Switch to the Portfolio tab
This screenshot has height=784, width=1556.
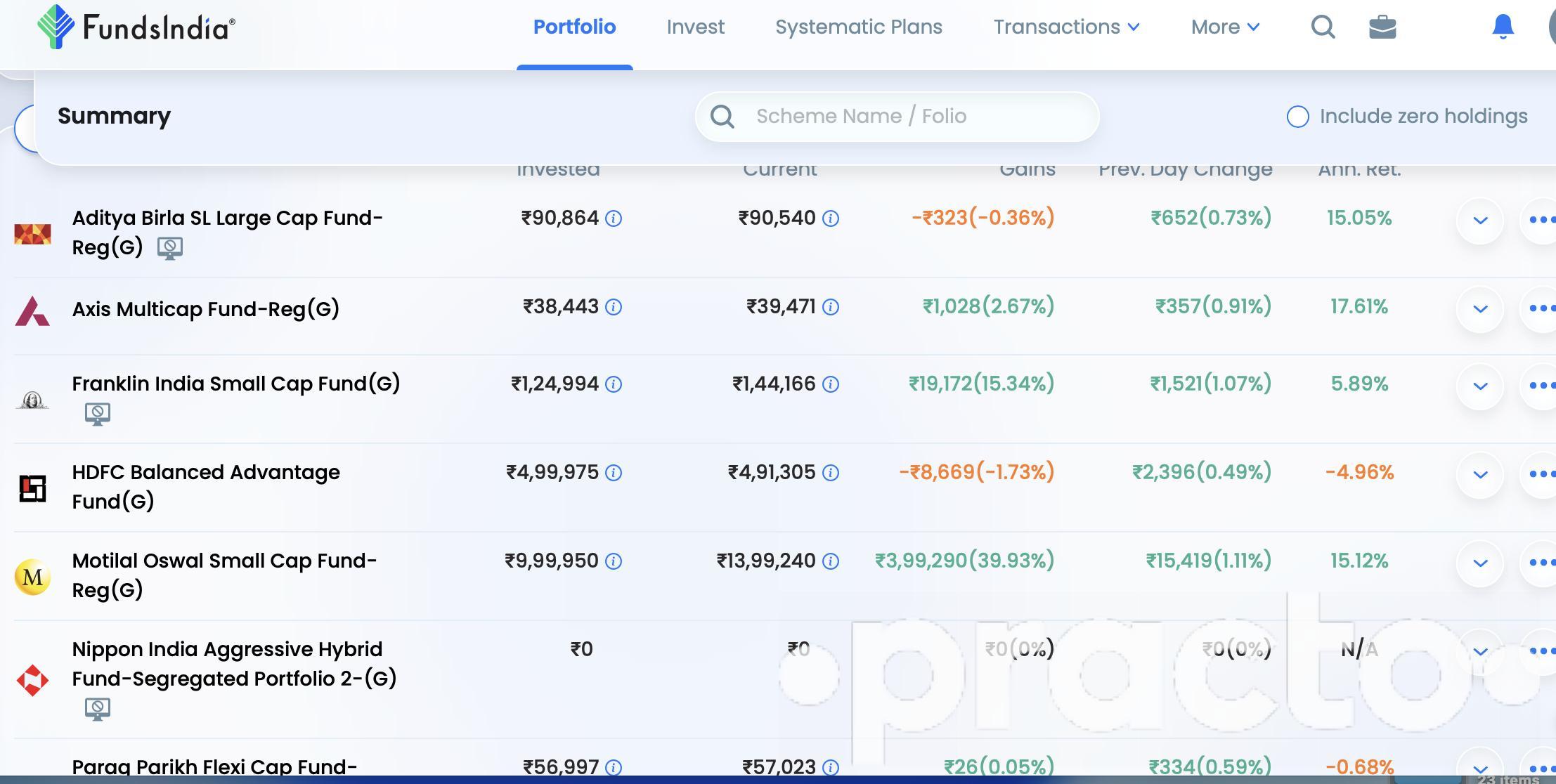pyautogui.click(x=574, y=27)
